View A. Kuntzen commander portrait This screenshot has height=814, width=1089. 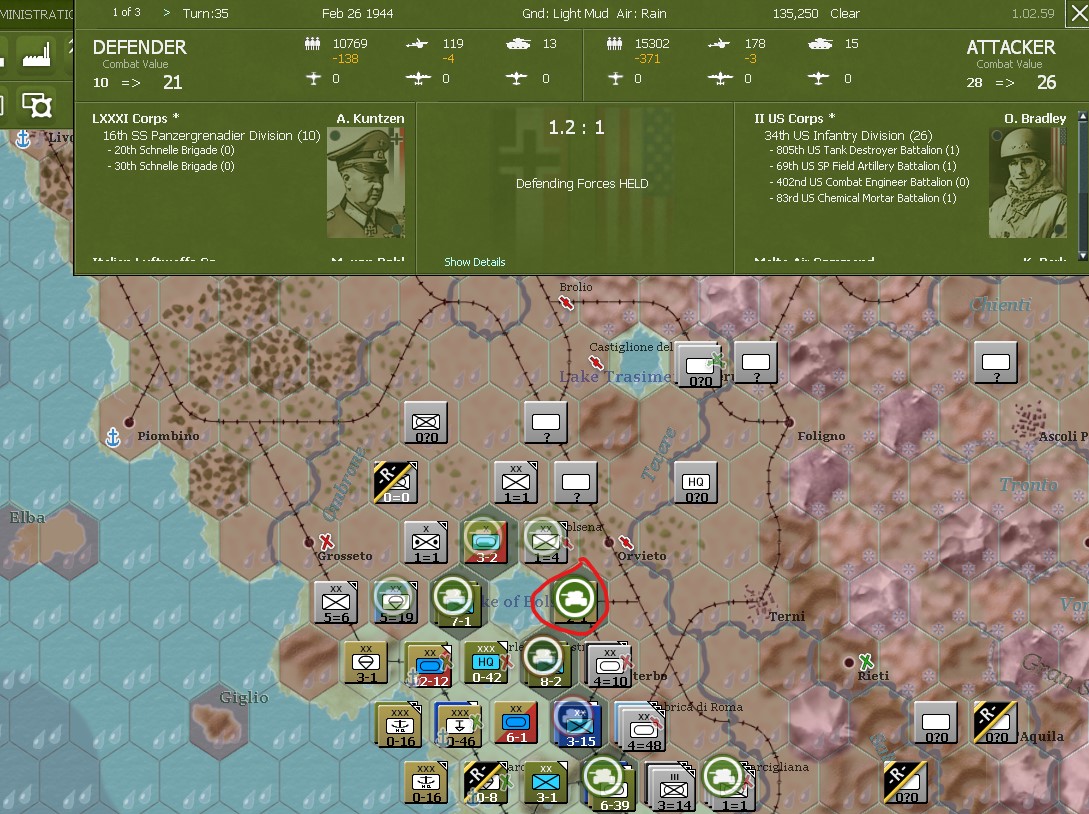pos(366,183)
